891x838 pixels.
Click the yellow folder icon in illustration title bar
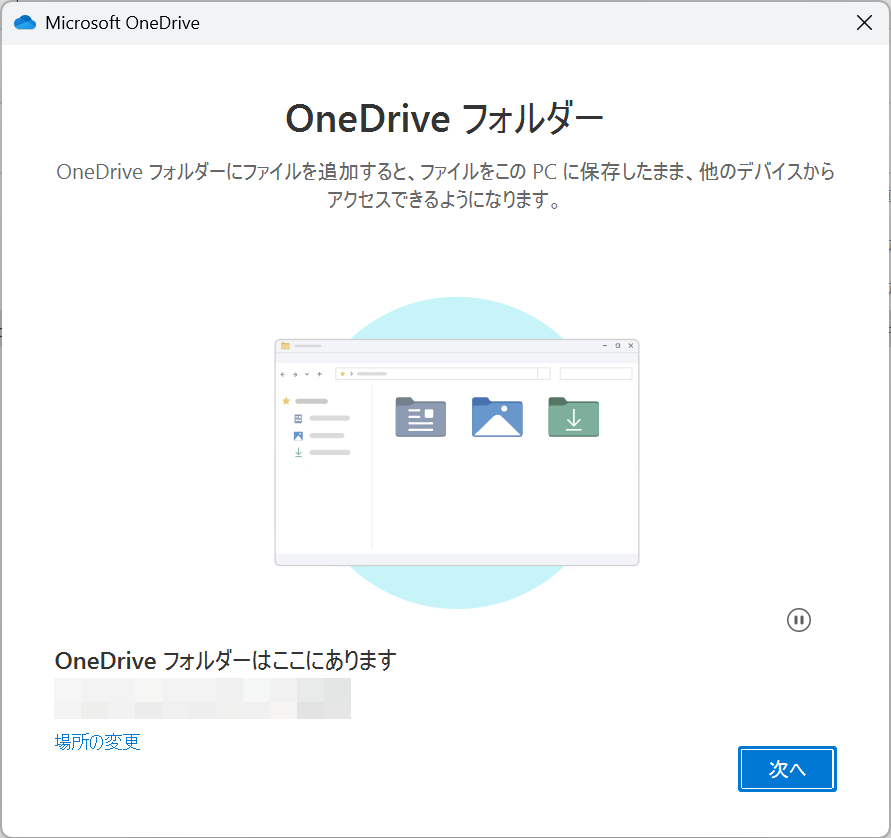tap(286, 346)
